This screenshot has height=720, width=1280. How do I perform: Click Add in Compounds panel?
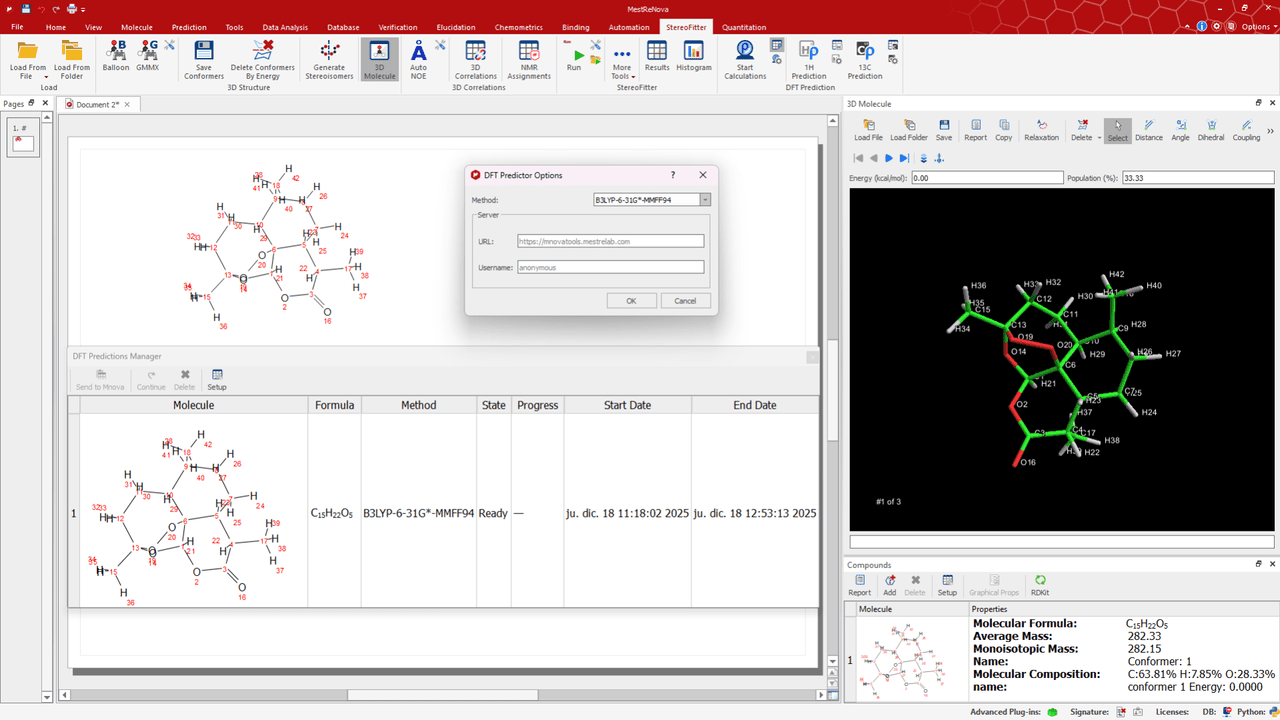890,585
